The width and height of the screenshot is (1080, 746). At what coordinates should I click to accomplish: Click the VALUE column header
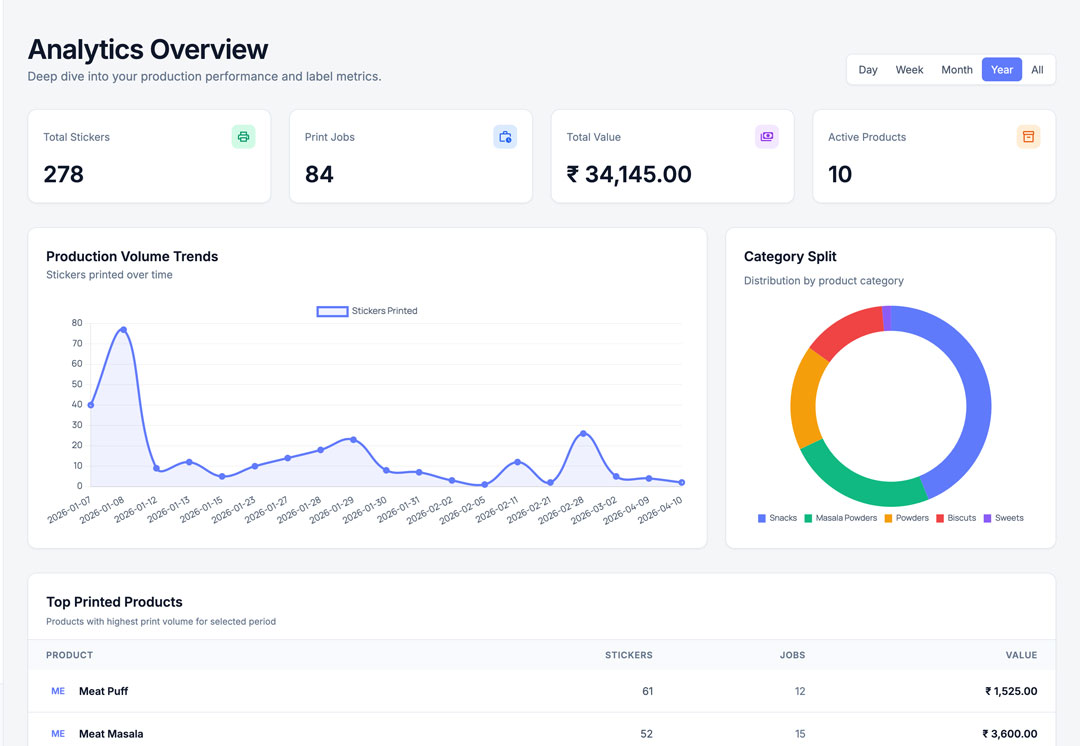(x=1021, y=655)
